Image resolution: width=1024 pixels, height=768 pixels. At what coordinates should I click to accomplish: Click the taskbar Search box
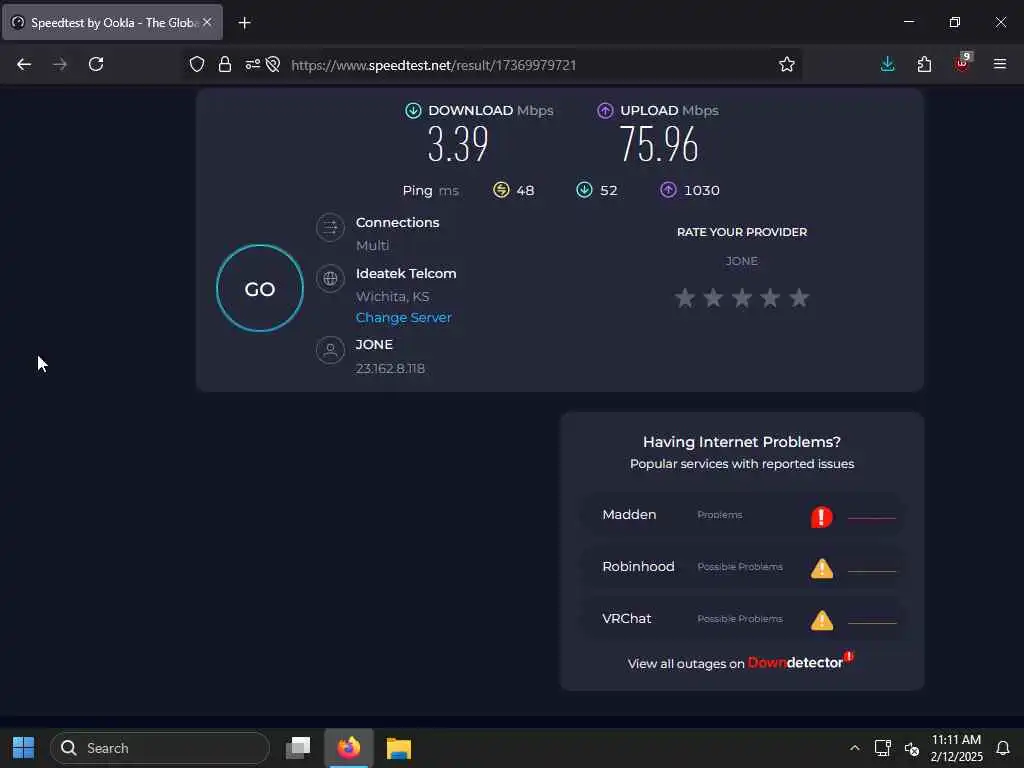pyautogui.click(x=160, y=748)
